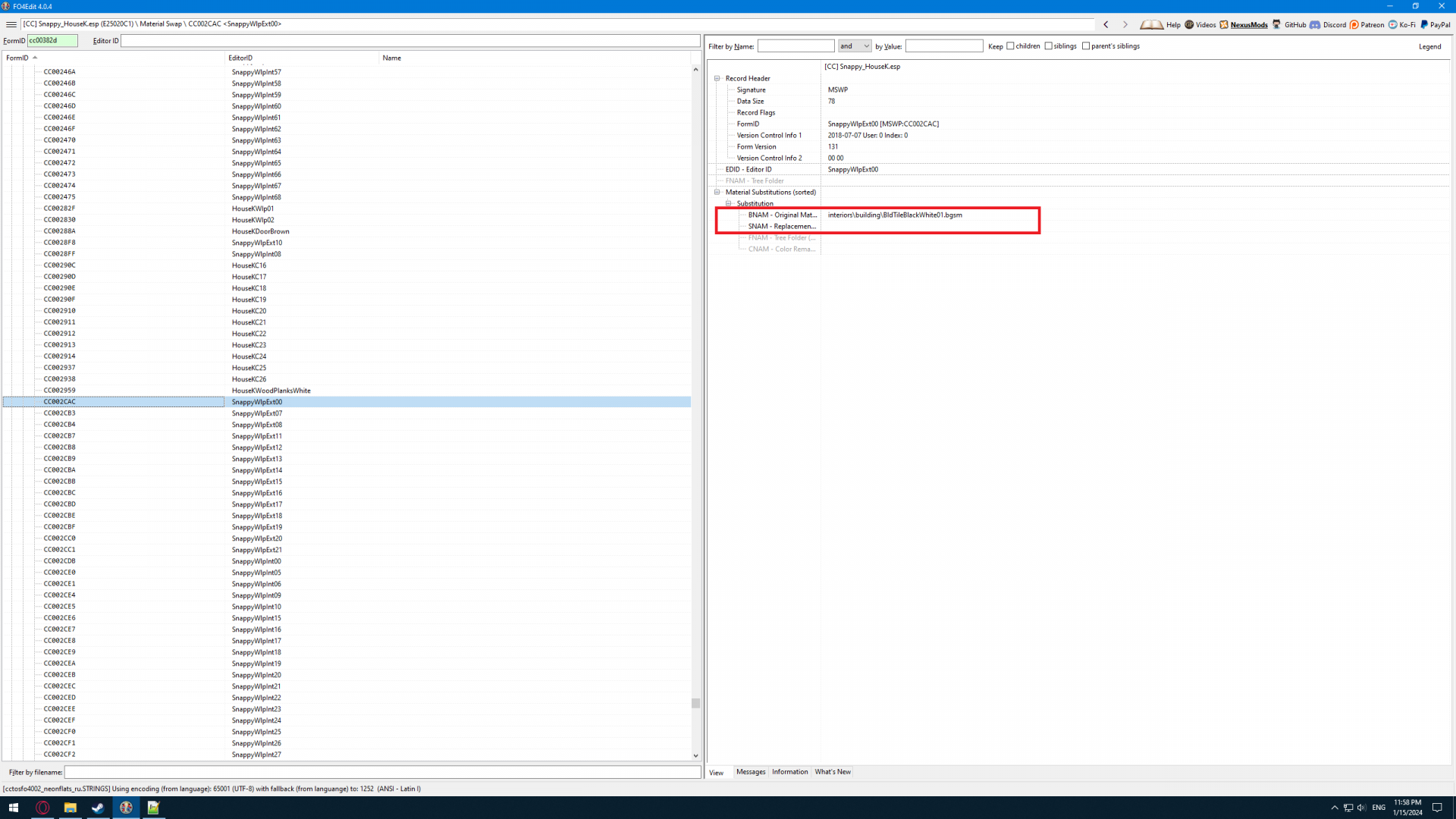Click the Filter by filename field
This screenshot has width=1456, height=819.
(382, 772)
